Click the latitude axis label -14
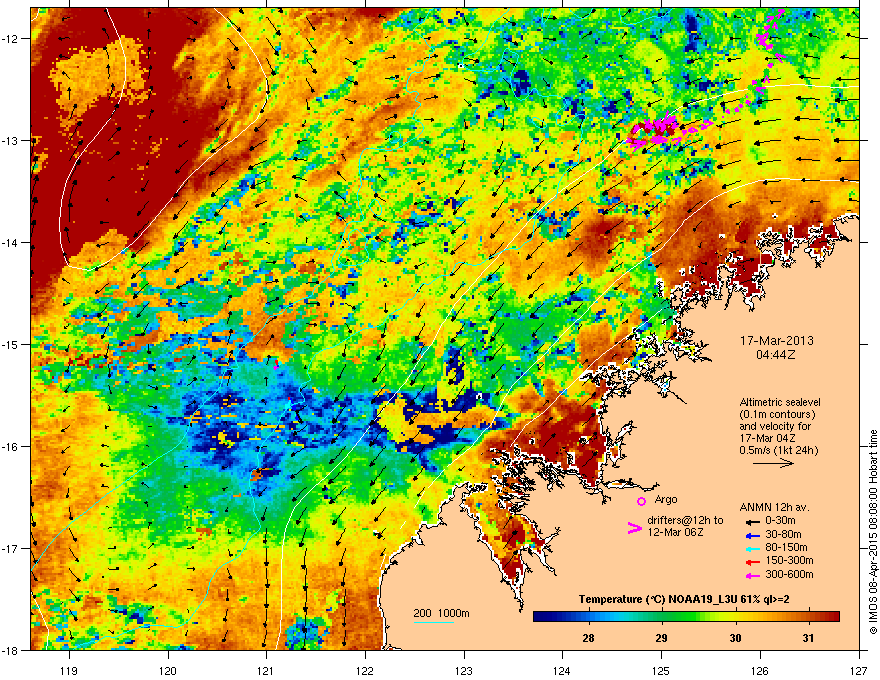The image size is (880, 680). click(x=10, y=242)
